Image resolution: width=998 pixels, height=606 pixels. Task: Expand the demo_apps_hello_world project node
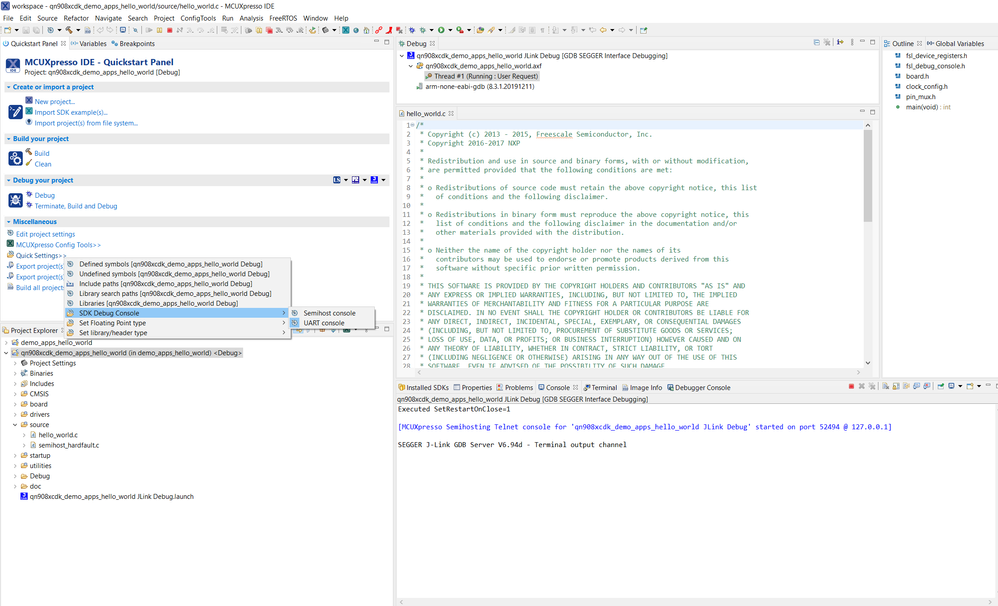coord(6,342)
